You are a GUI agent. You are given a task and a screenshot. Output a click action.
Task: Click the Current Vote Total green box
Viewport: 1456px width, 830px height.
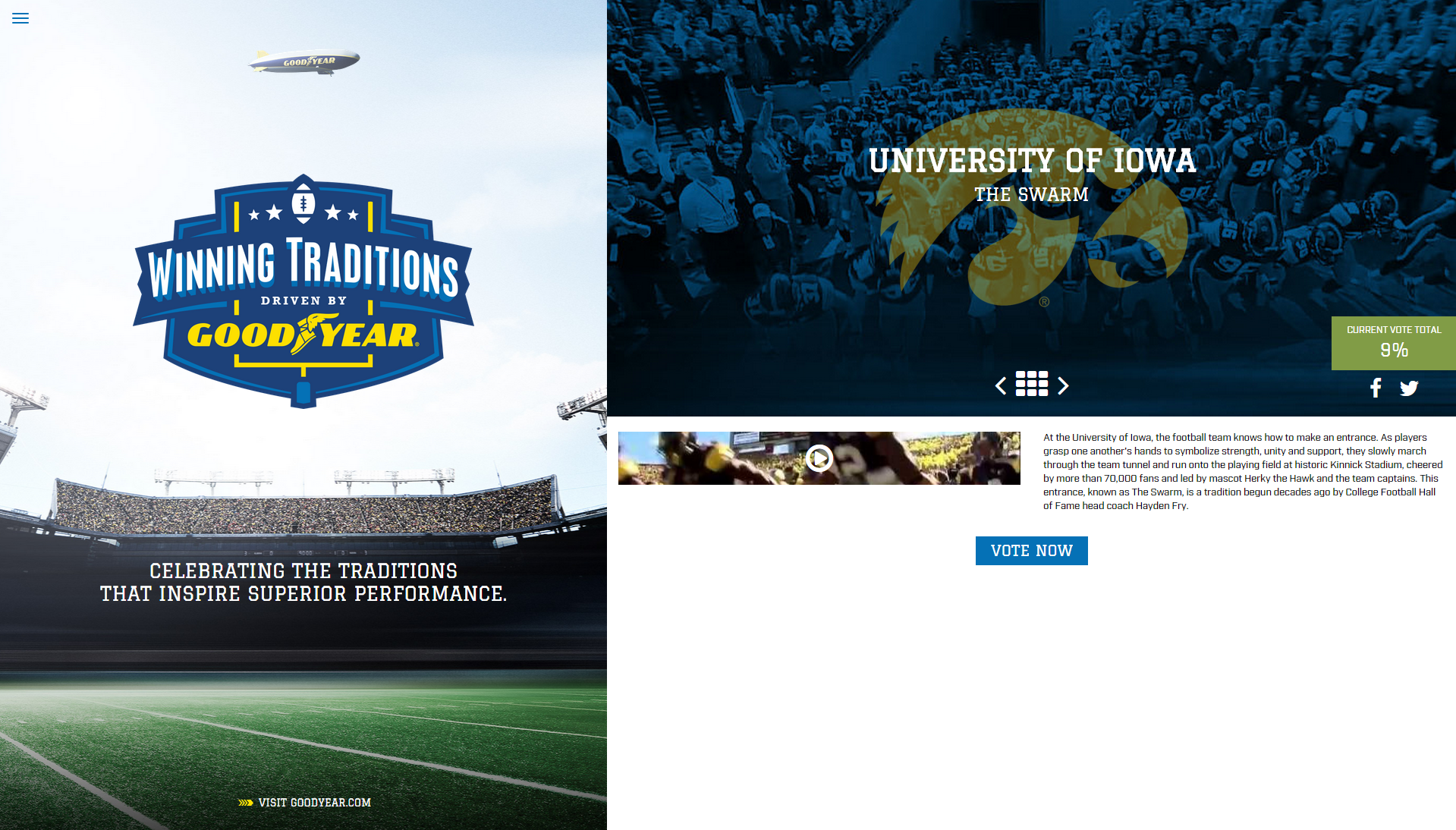pyautogui.click(x=1394, y=343)
